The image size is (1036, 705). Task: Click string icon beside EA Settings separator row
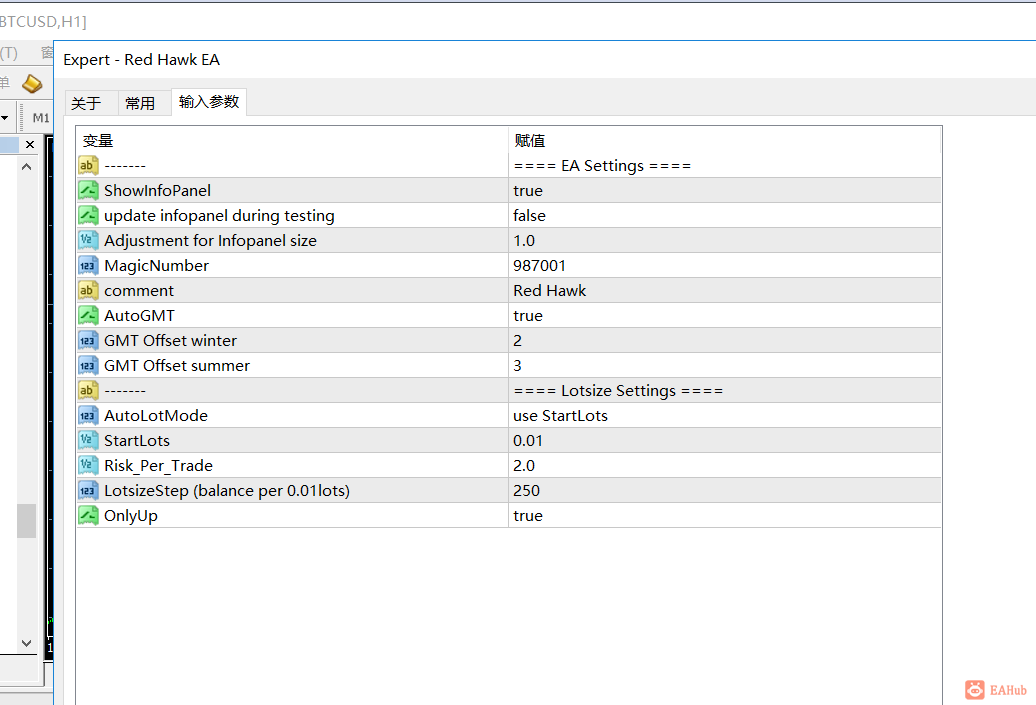(x=88, y=165)
